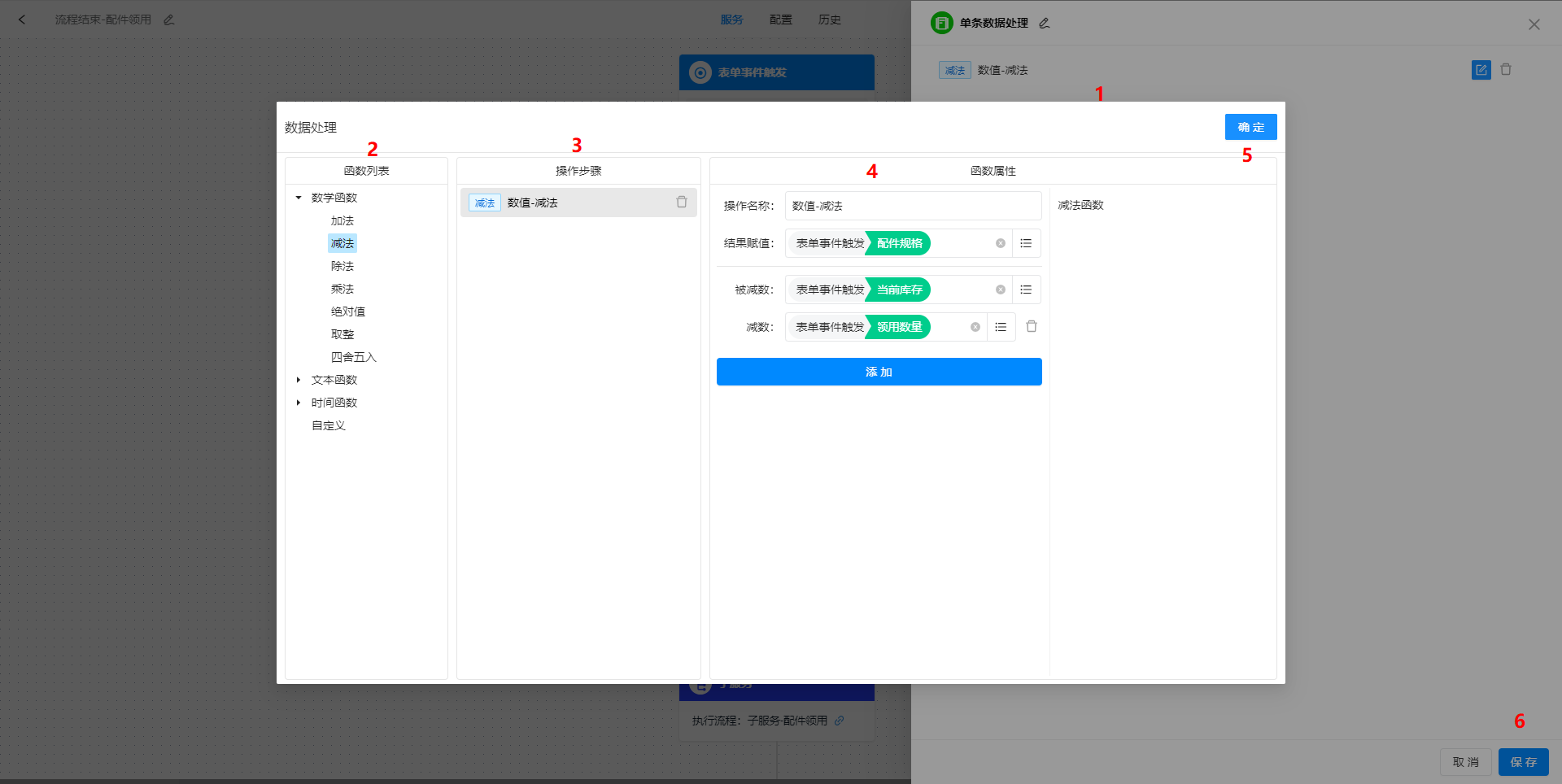1562x784 pixels.
Task: Click the 确定 confirm button
Action: tap(1250, 127)
